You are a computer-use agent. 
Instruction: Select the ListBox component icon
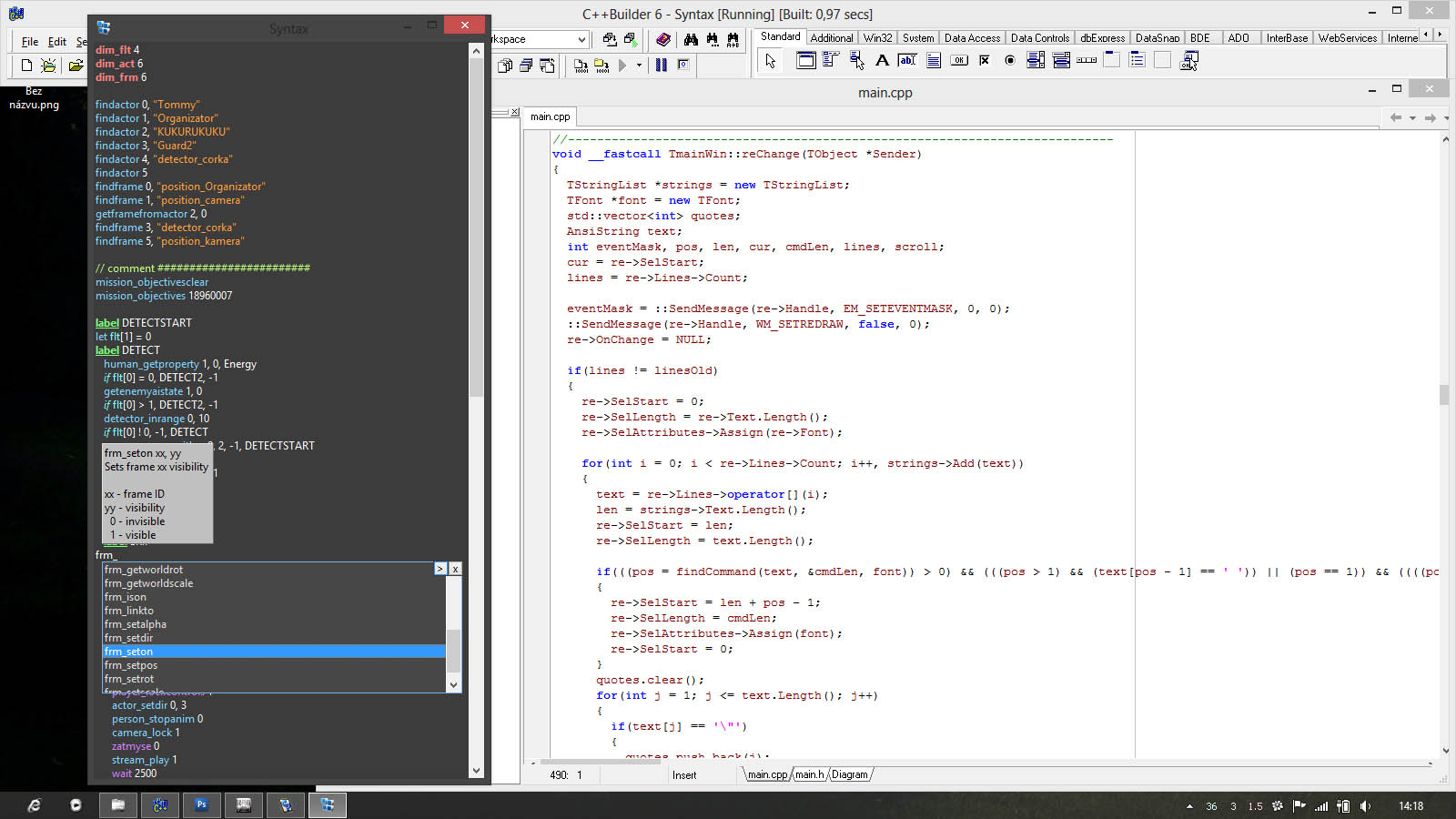click(1036, 60)
